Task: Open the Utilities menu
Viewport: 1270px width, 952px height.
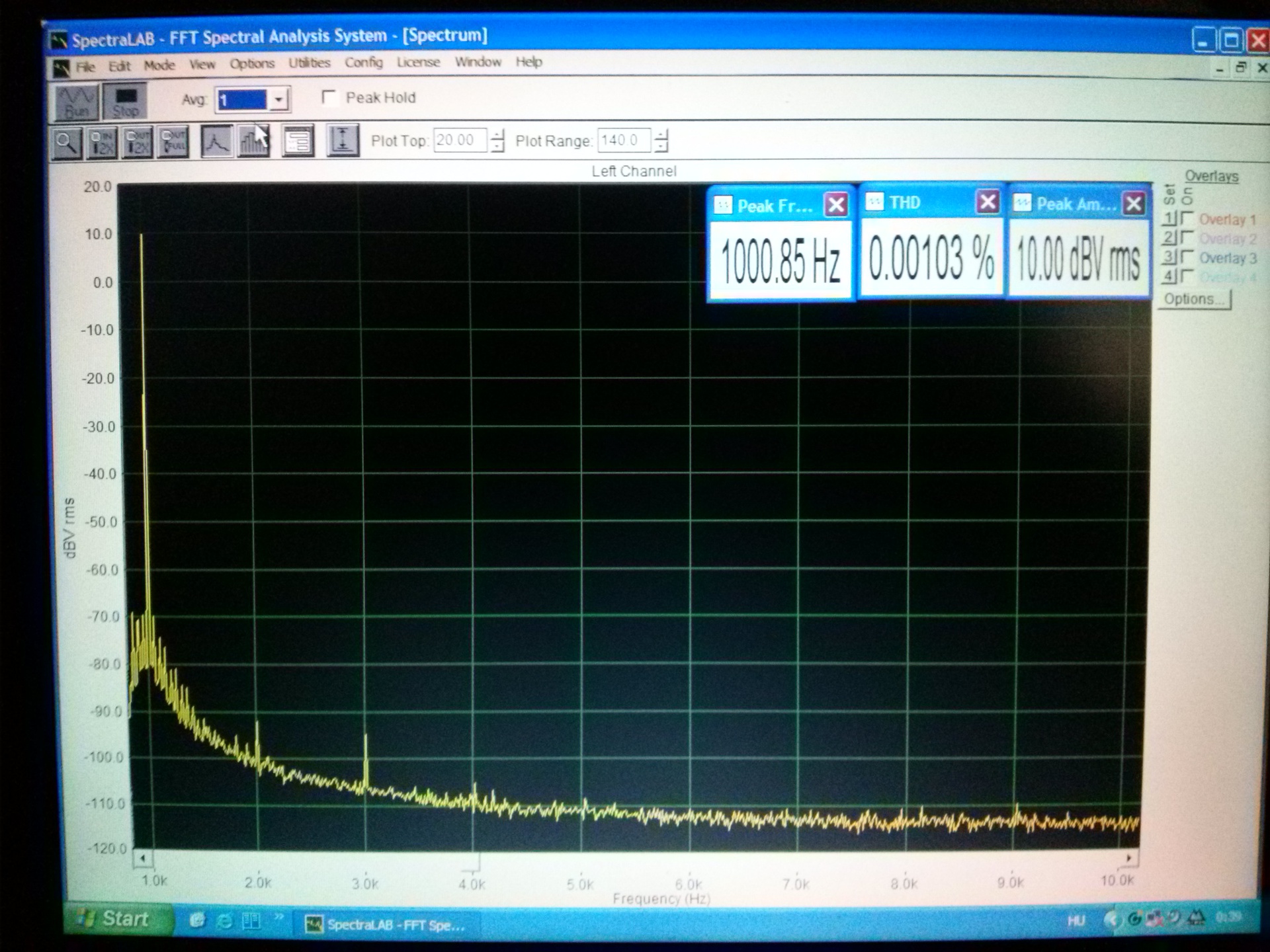Action: click(309, 63)
